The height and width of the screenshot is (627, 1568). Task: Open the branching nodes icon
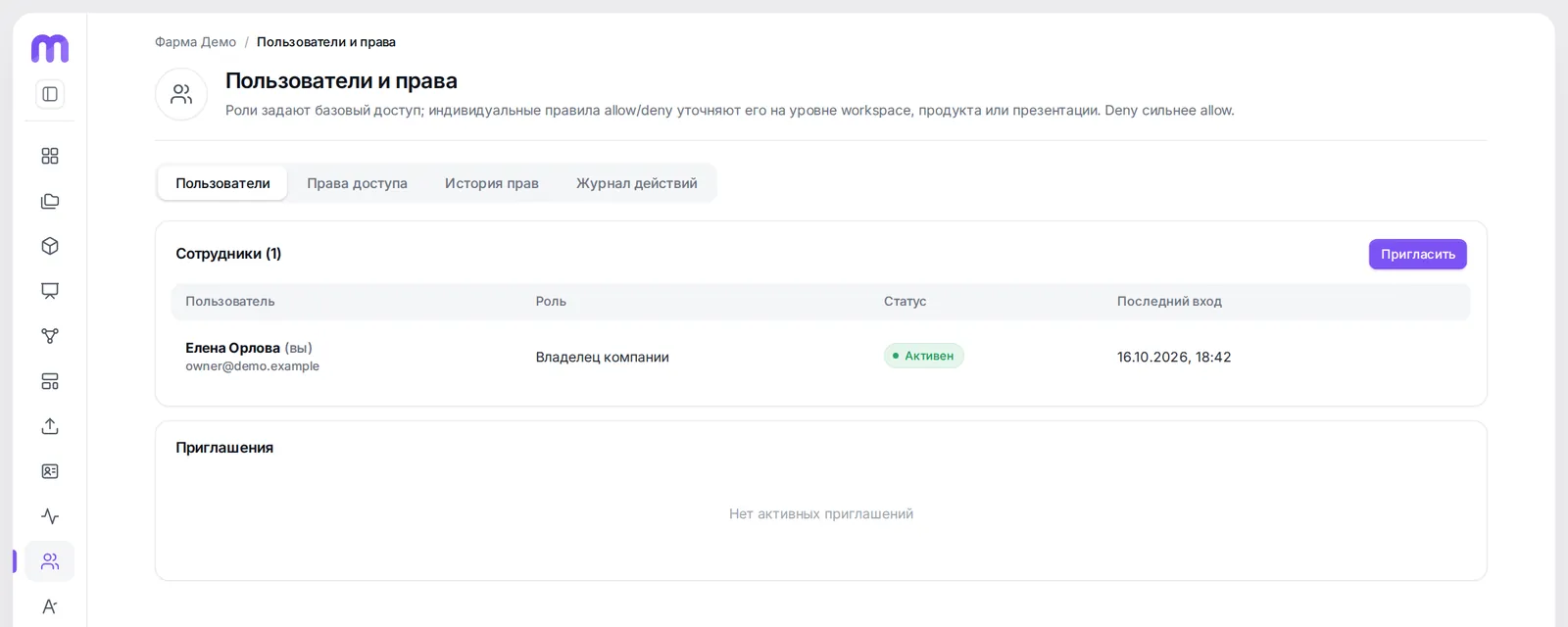point(50,336)
